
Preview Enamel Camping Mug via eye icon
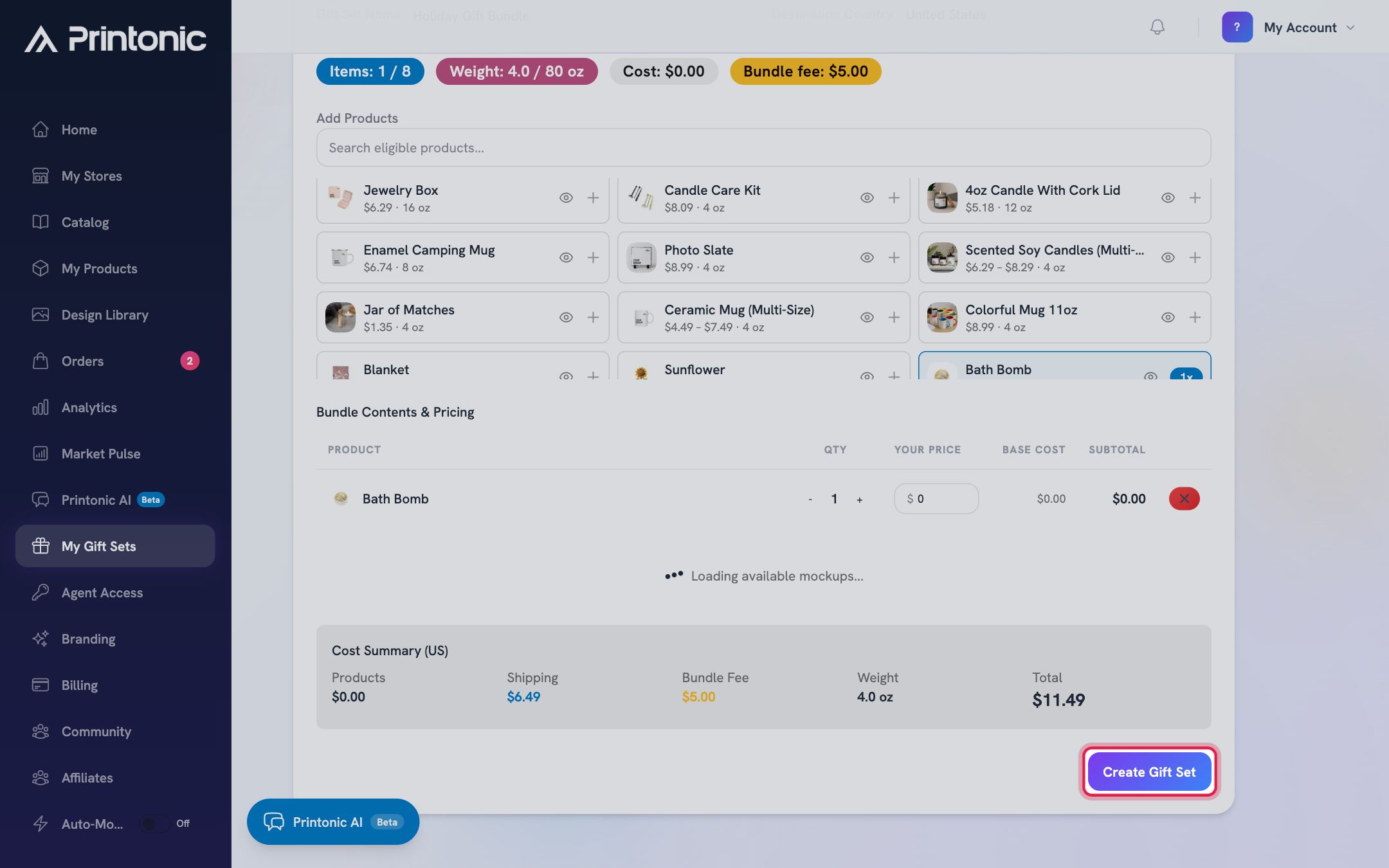[x=566, y=258]
